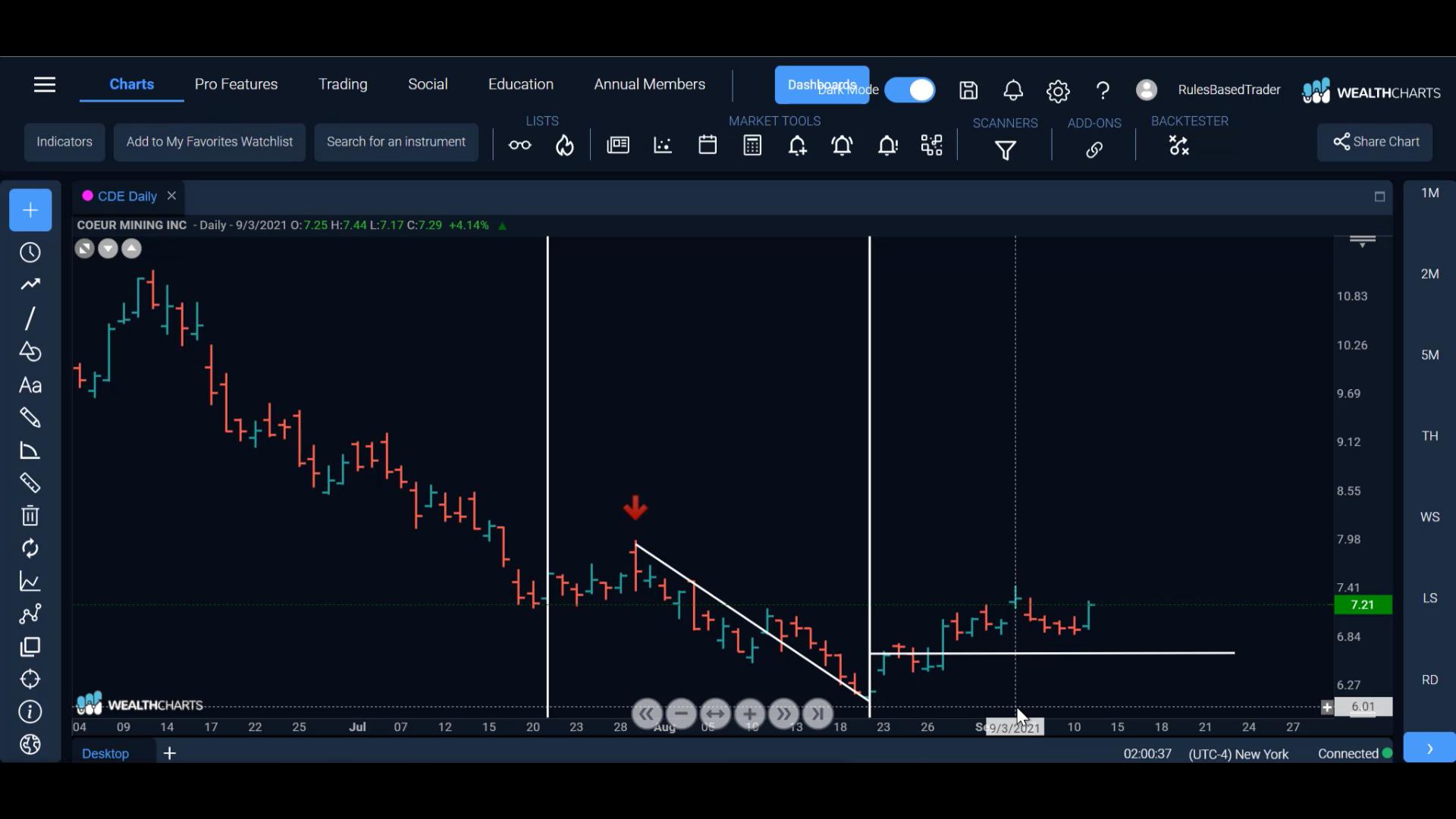Activate the crosshair target tool

coord(30,679)
